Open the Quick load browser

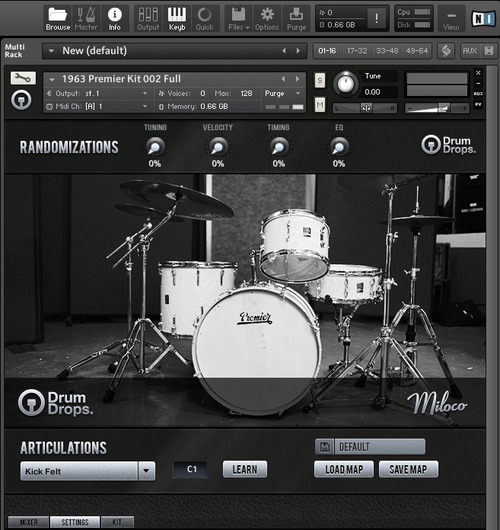tap(205, 19)
